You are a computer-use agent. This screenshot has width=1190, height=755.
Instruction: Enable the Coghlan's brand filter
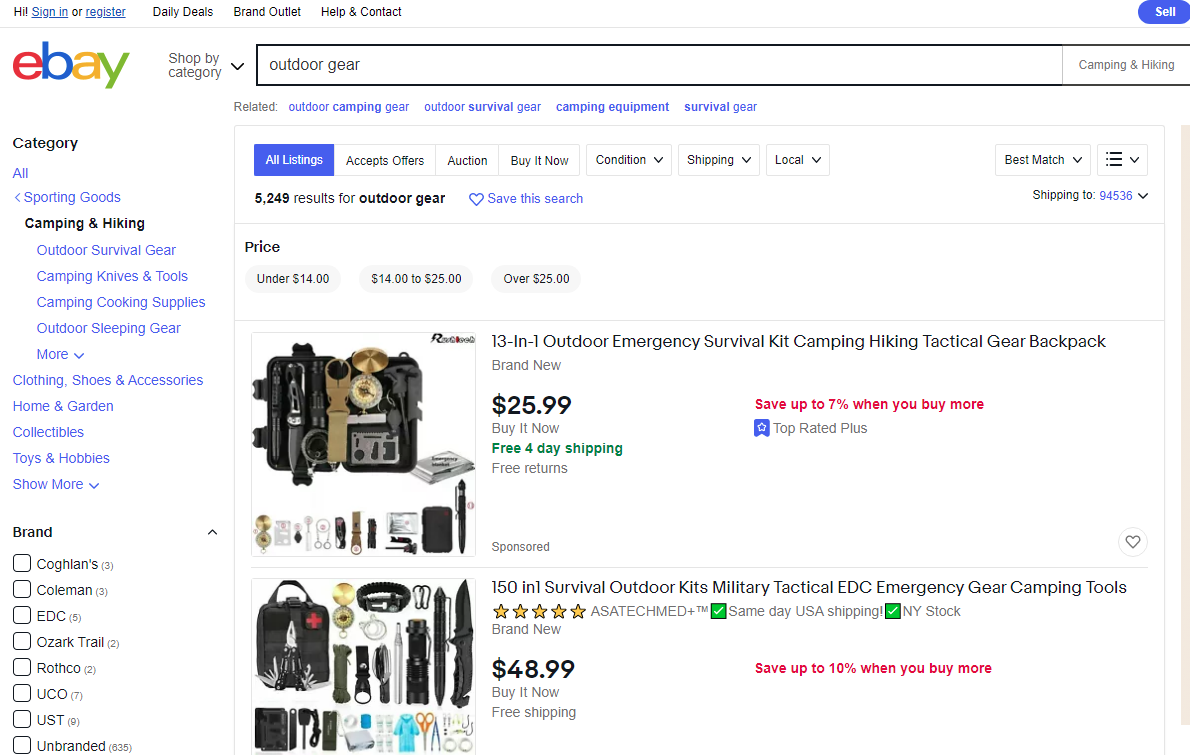pos(22,564)
